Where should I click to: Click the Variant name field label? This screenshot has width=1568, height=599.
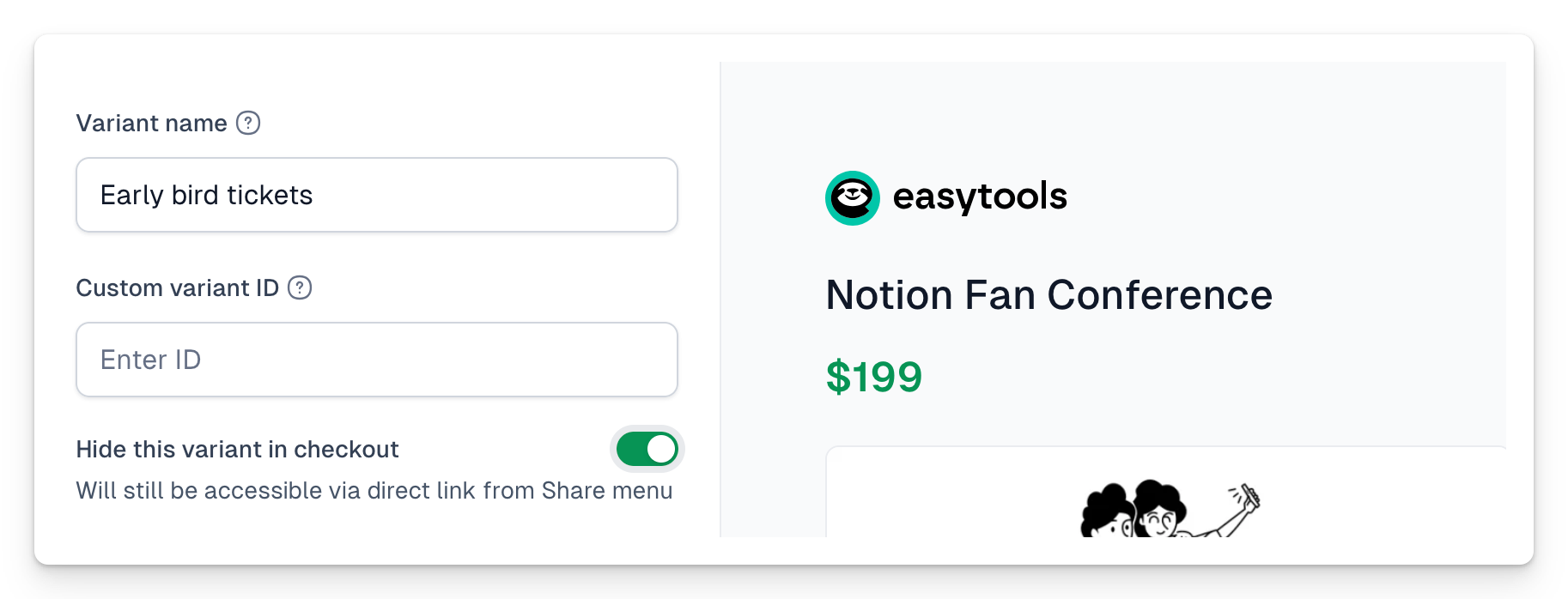tap(152, 124)
